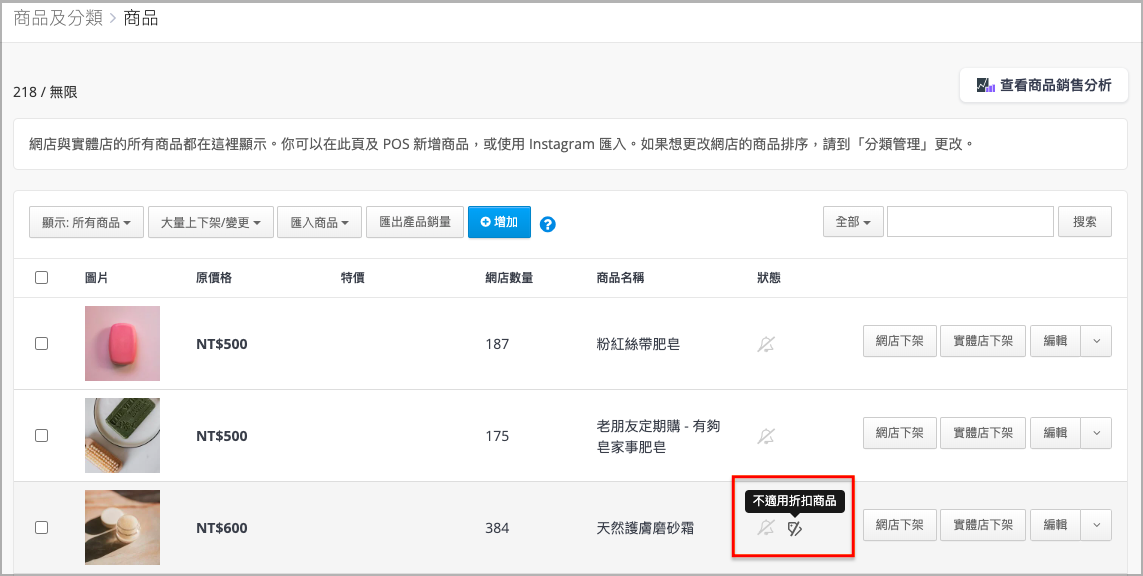1143x576 pixels.
Task: Click the 搜索 search button
Action: [x=1085, y=222]
